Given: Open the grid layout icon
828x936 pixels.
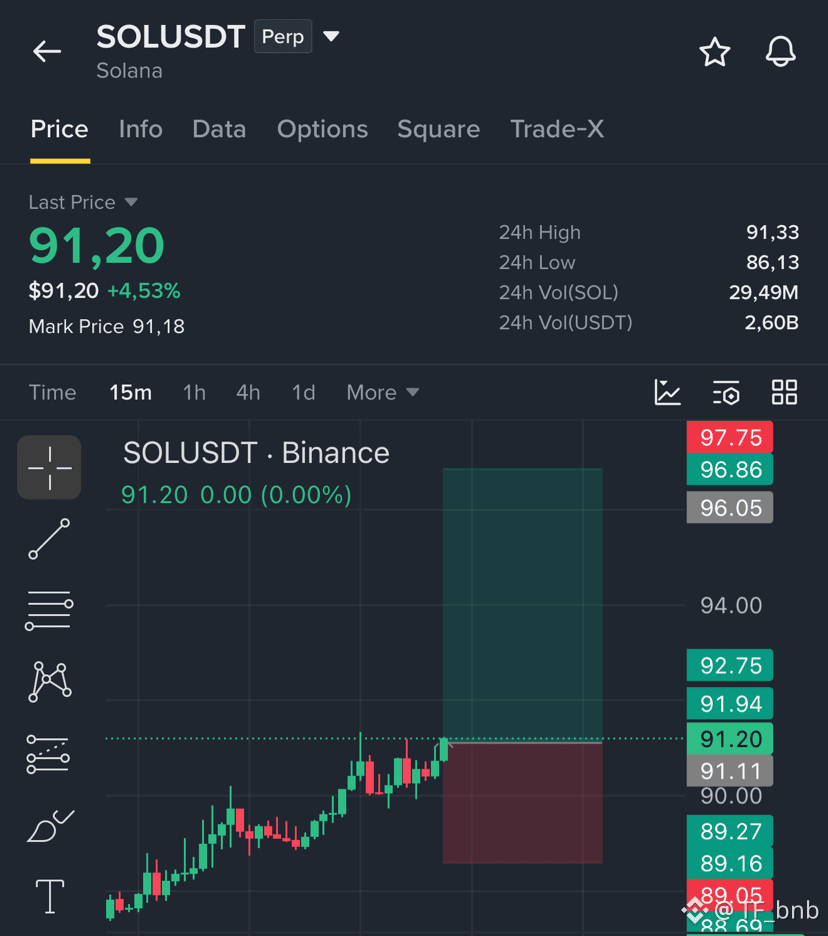Looking at the screenshot, I should pyautogui.click(x=784, y=393).
